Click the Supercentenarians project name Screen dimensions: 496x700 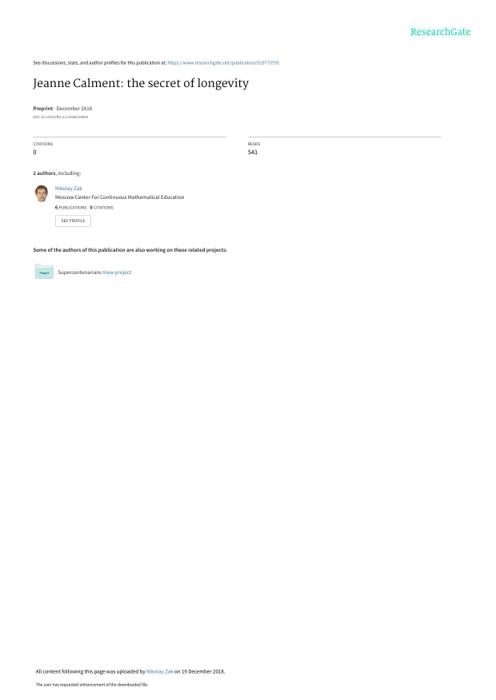[79, 272]
